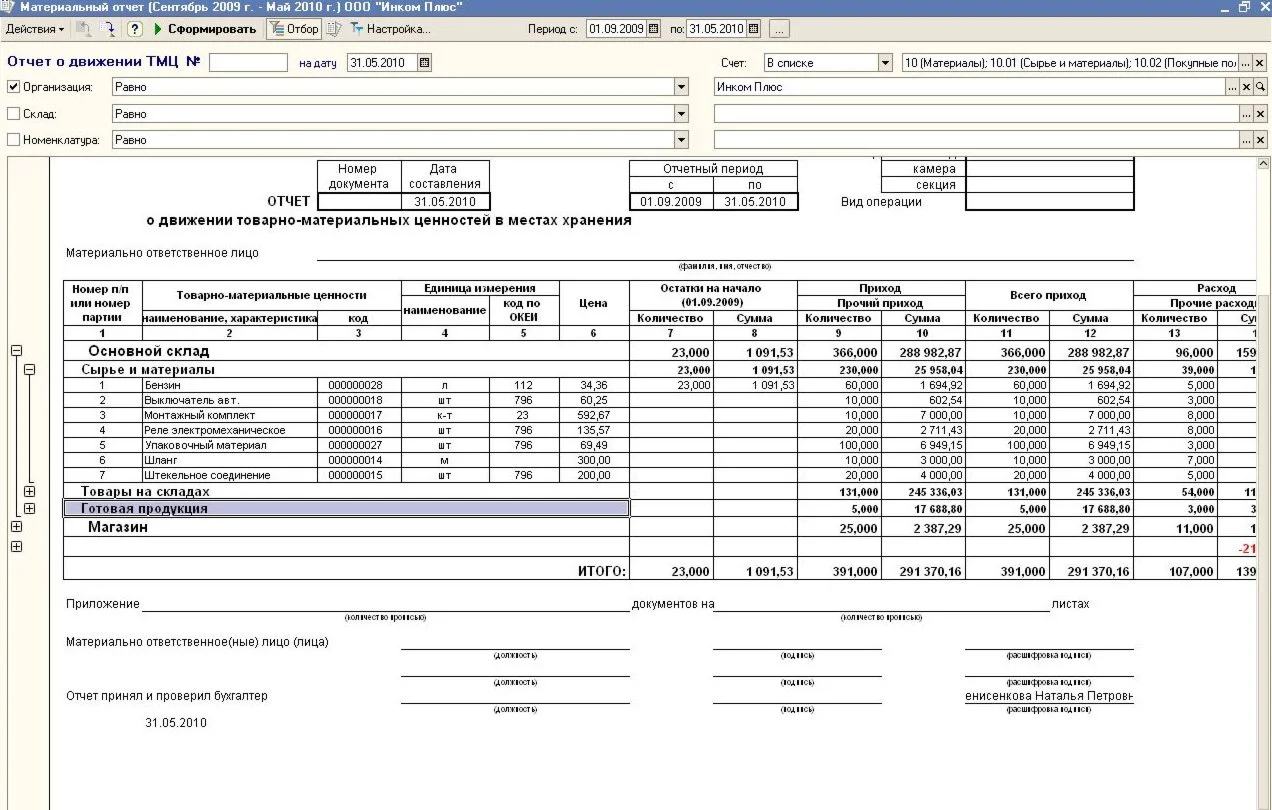
Task: Open the Счет comparison type dropdown
Action: pos(884,63)
